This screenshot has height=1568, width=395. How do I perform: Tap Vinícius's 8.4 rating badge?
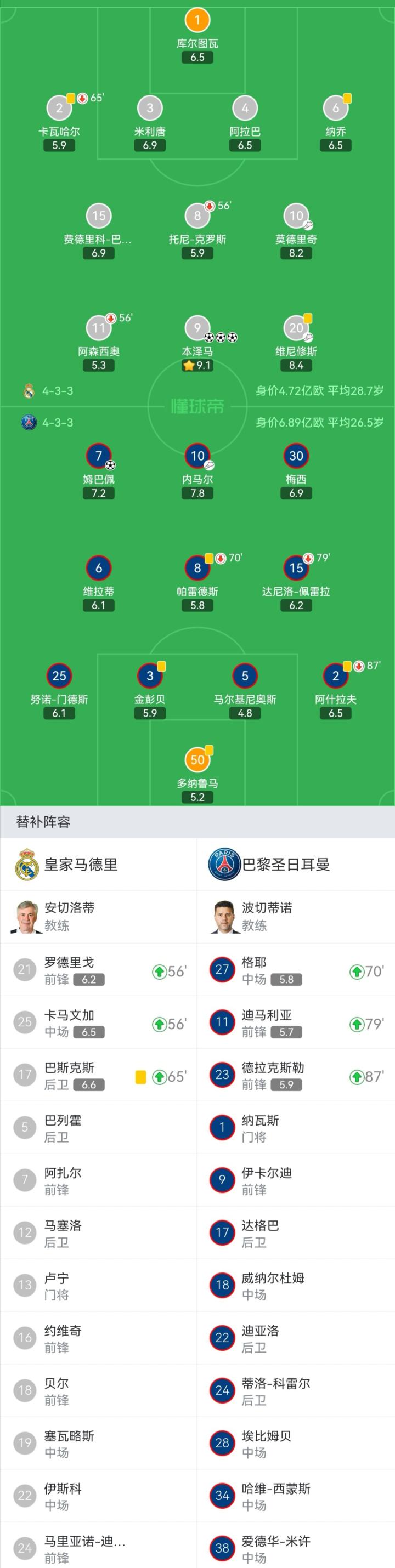coord(296,365)
